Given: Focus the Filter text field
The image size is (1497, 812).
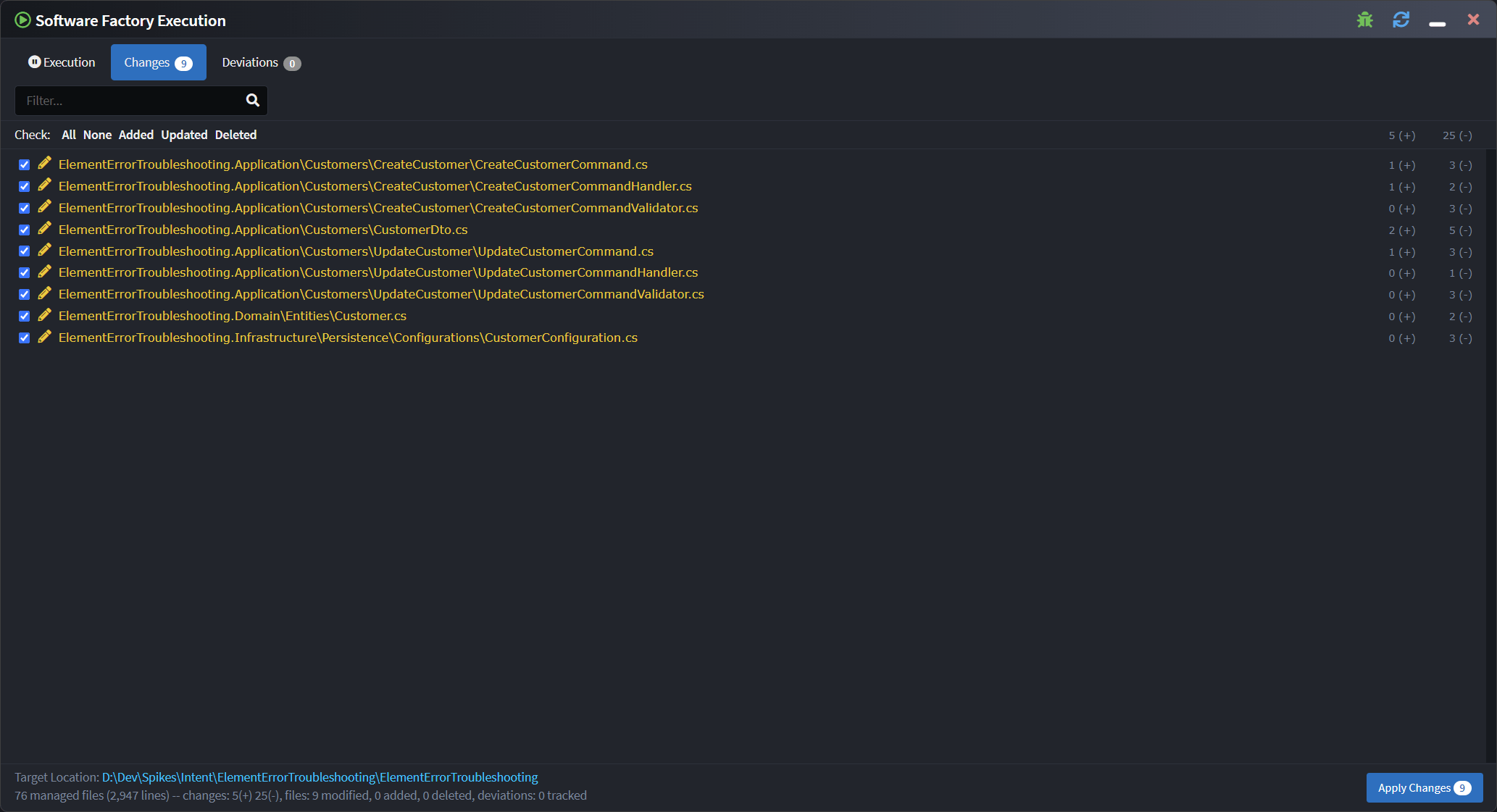Looking at the screenshot, I should 130,101.
